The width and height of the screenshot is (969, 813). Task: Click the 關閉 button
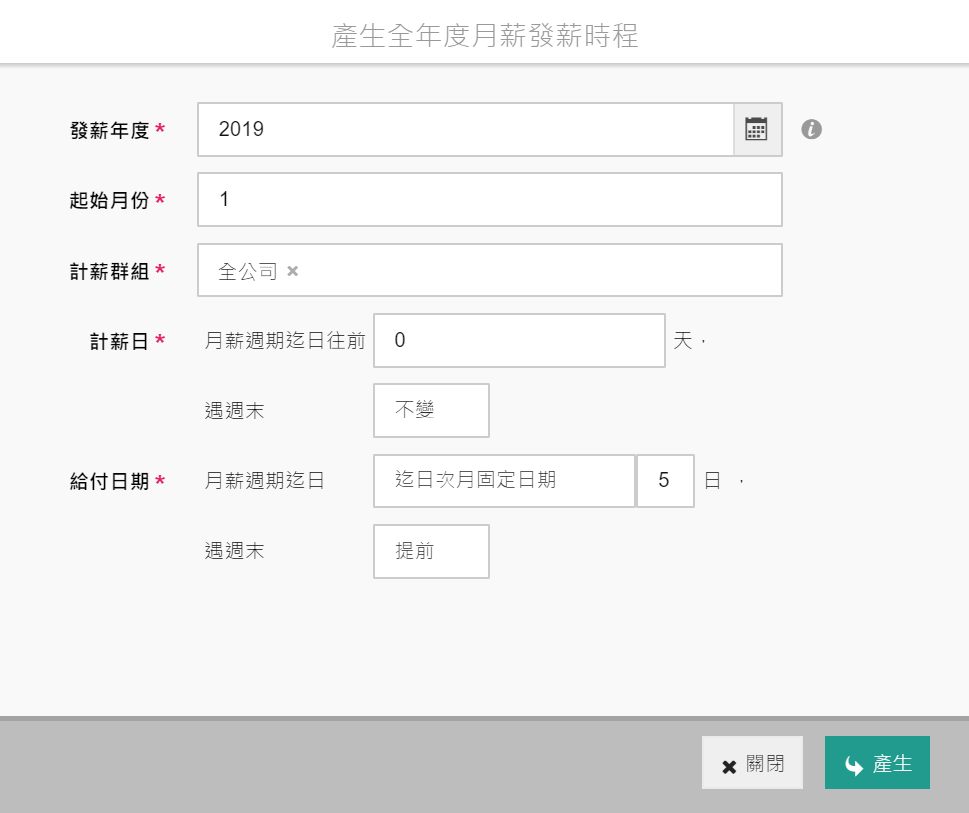pyautogui.click(x=752, y=764)
